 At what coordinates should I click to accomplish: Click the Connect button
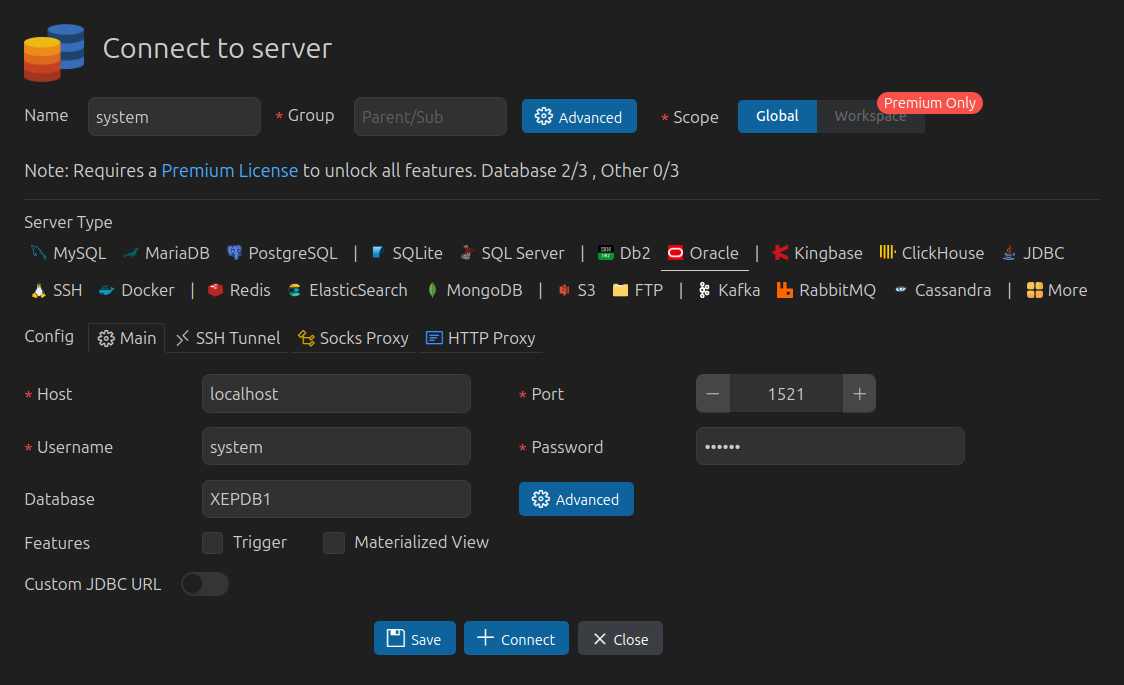pos(516,639)
